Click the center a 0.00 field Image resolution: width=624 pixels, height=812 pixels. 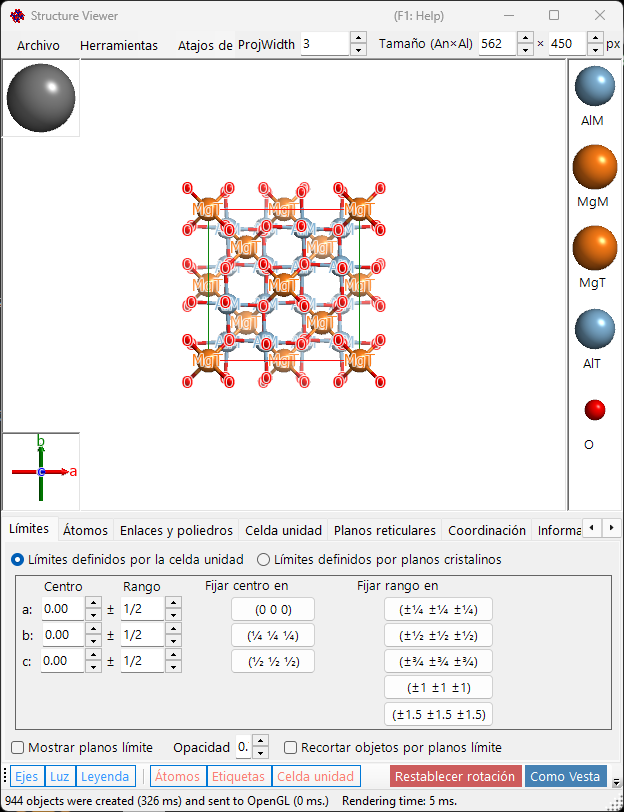(63, 609)
